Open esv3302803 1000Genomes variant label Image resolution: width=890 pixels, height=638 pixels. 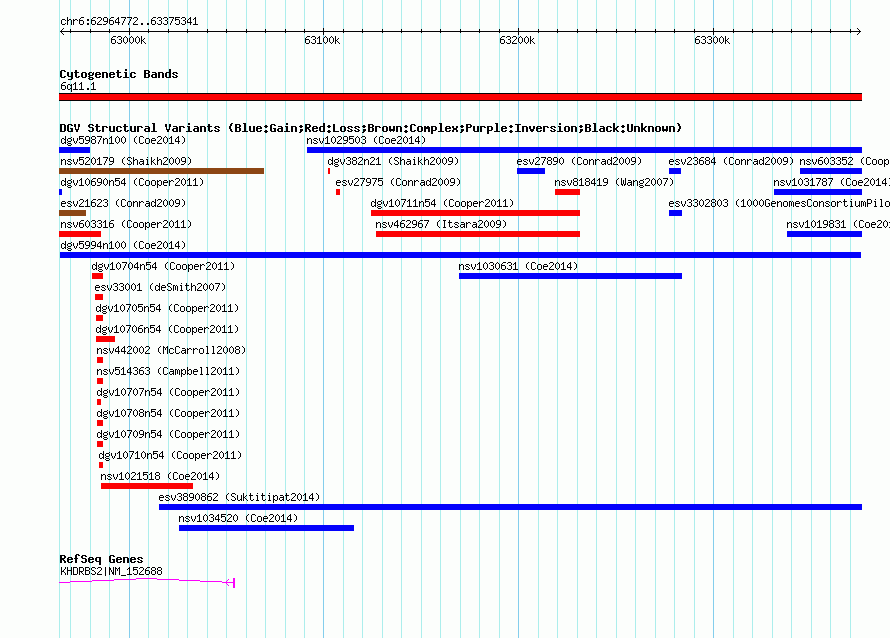(779, 203)
